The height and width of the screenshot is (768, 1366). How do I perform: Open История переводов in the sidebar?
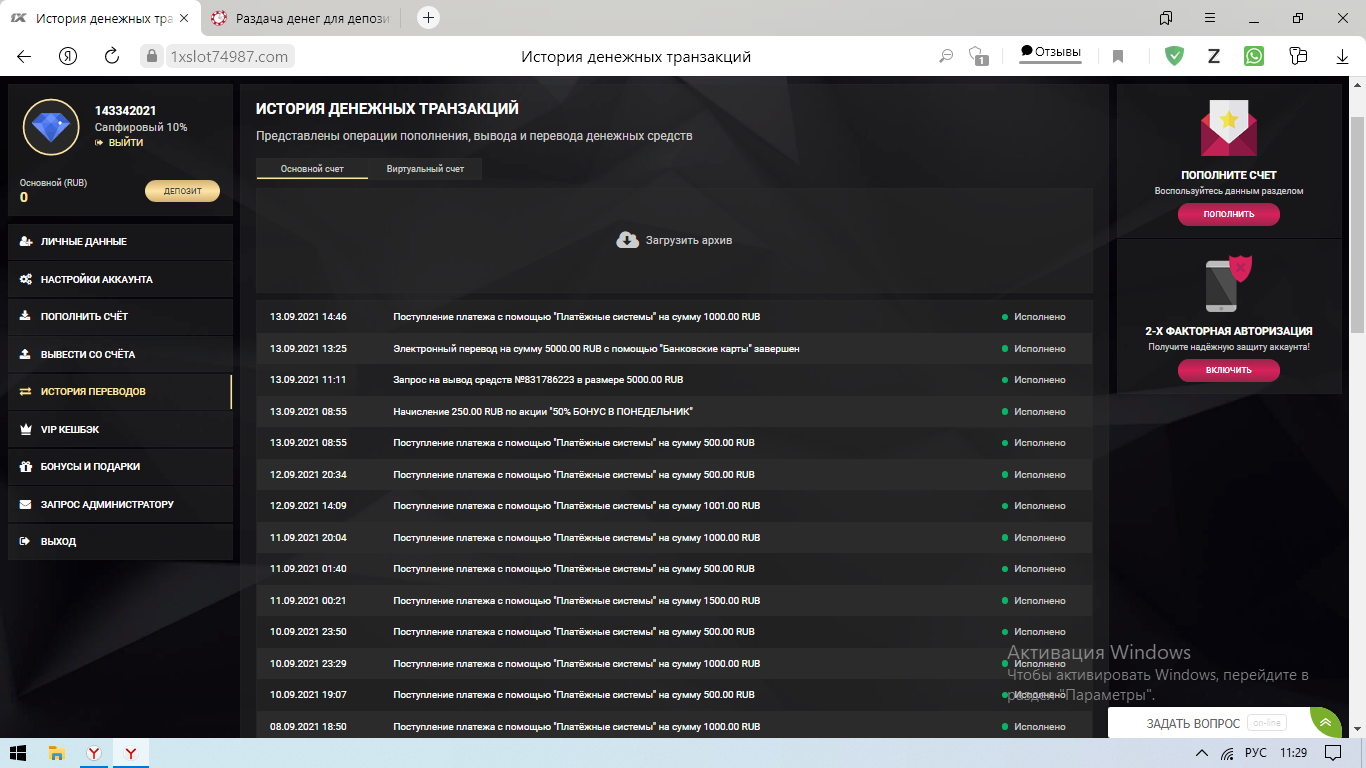click(x=120, y=392)
